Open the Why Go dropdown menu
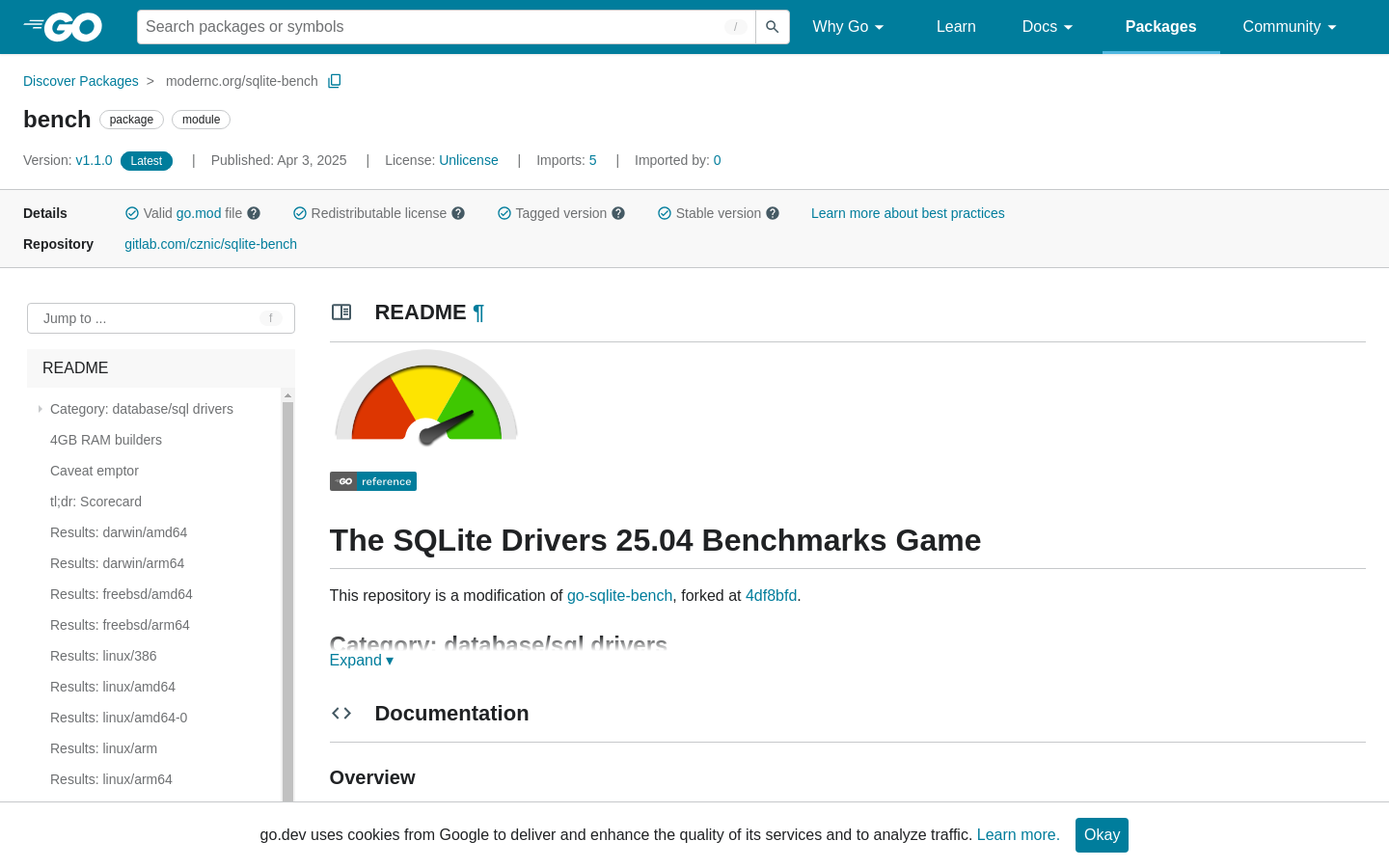The height and width of the screenshot is (868, 1389). 849,27
